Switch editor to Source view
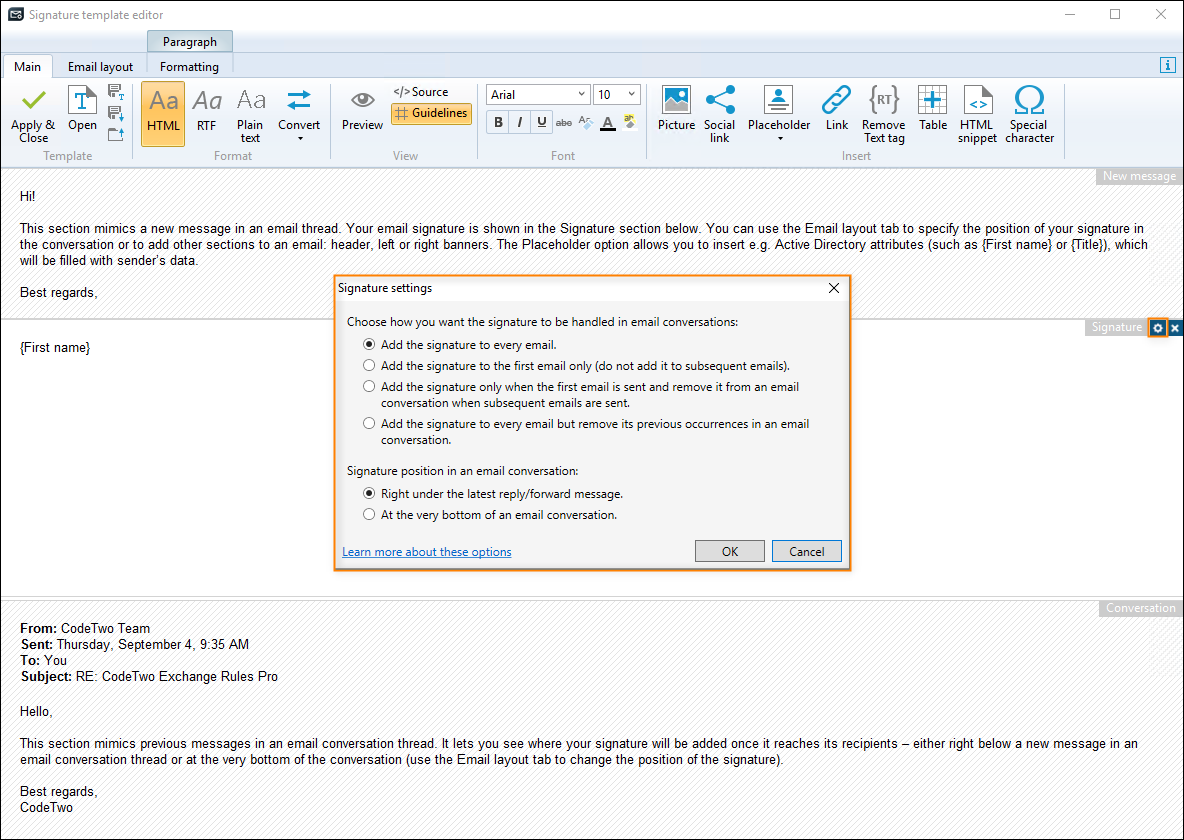Viewport: 1184px width, 840px height. click(423, 91)
